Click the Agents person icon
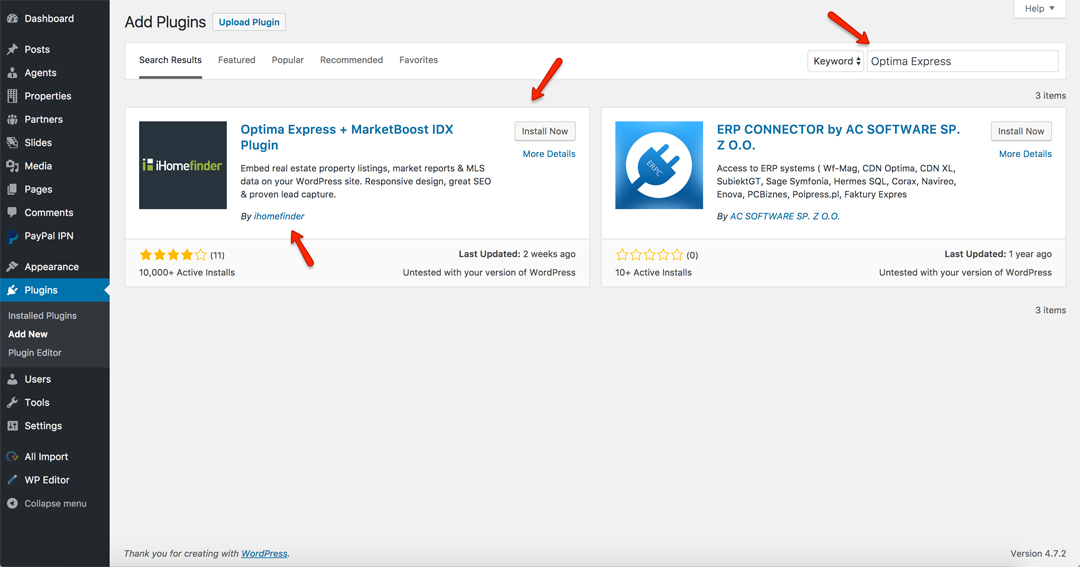This screenshot has height=567, width=1080. (12, 73)
